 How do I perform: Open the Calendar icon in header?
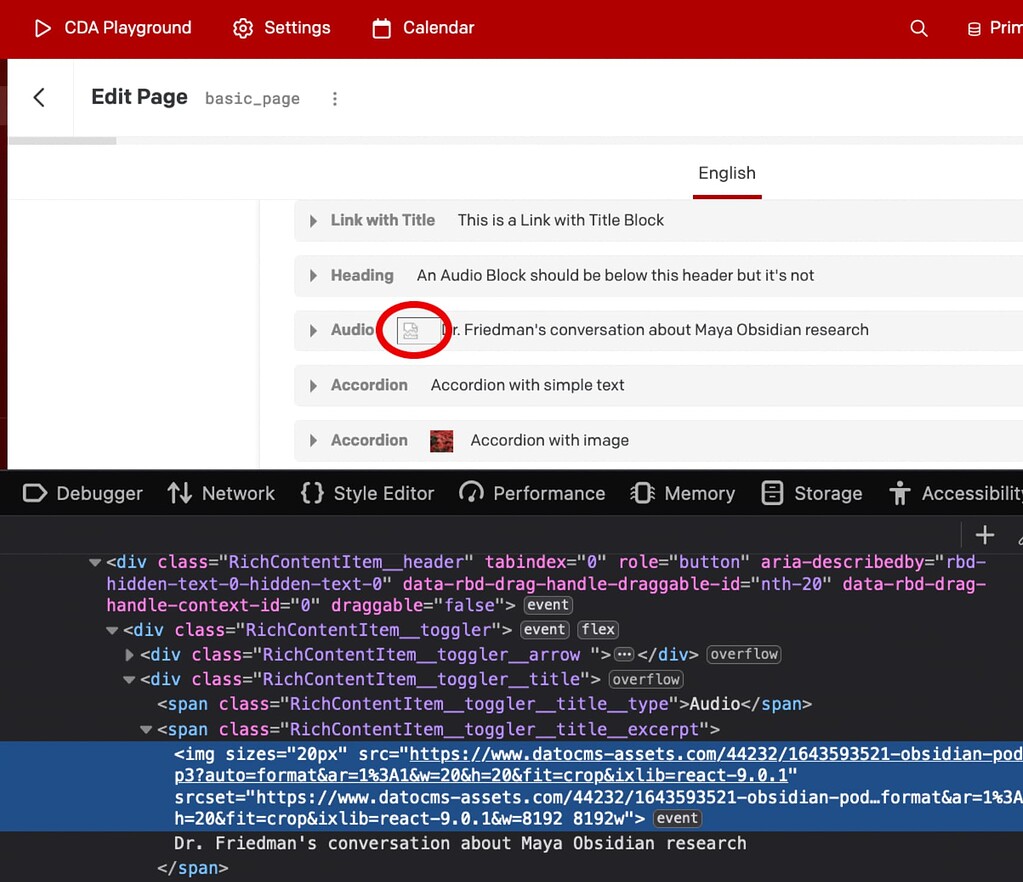pyautogui.click(x=381, y=28)
